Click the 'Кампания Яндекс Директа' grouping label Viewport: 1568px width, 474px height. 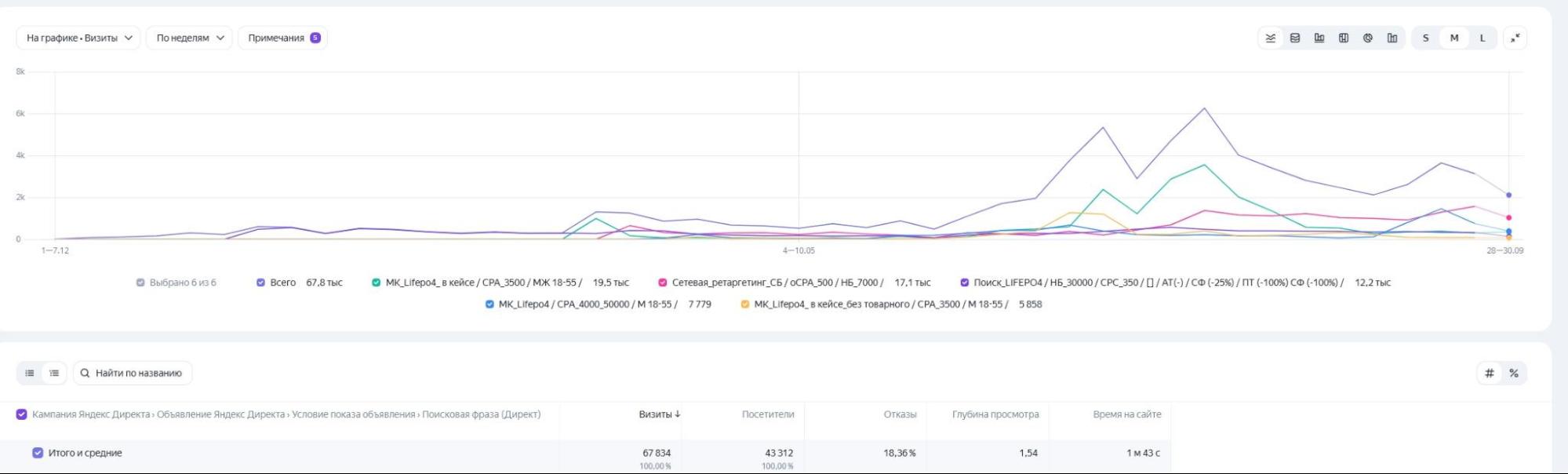91,414
